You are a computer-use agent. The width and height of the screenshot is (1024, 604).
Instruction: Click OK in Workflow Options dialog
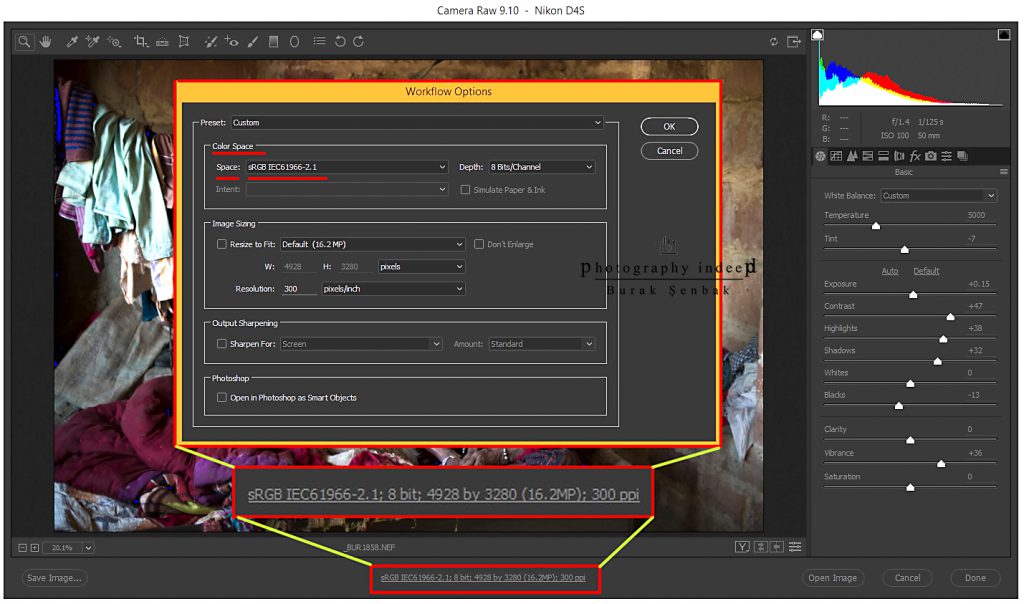669,127
